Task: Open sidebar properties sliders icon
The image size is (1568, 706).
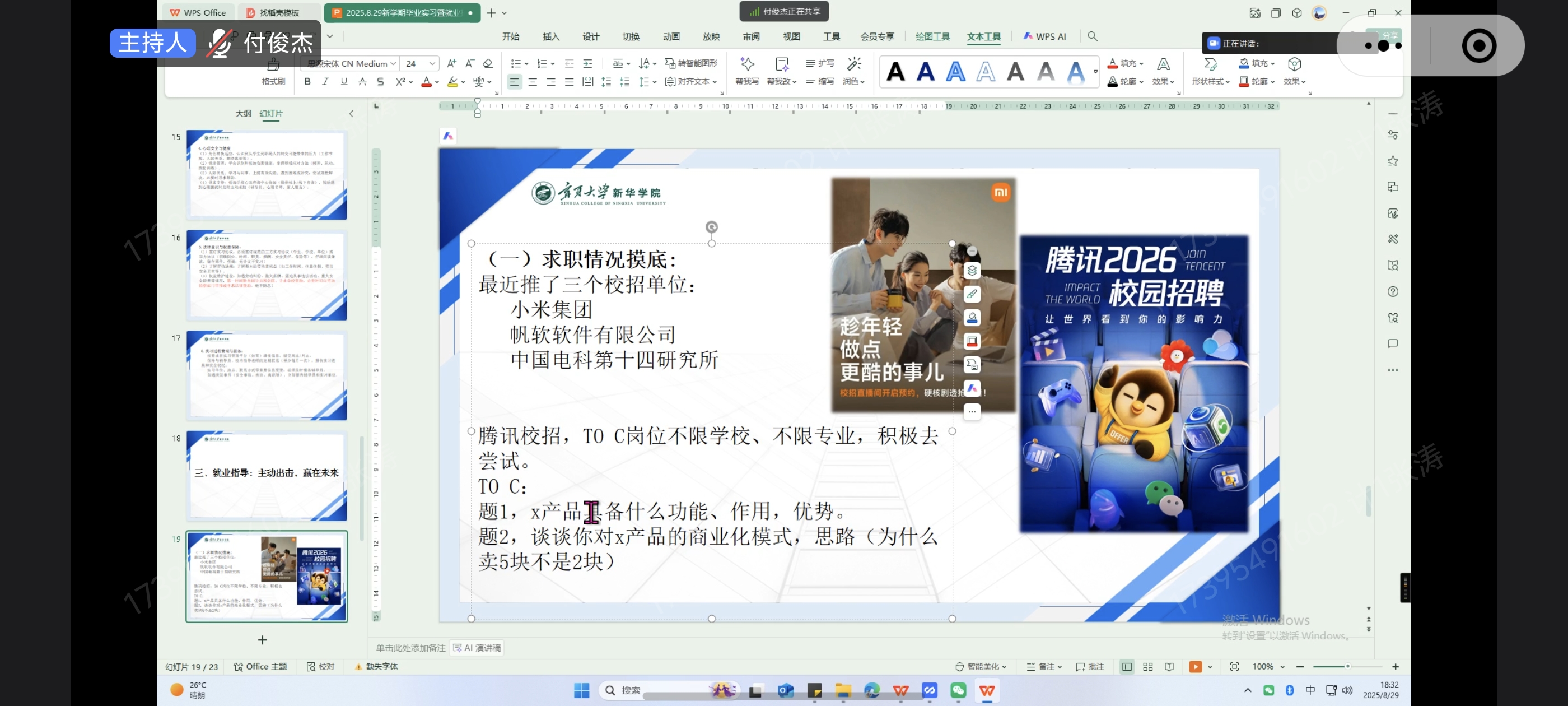Action: [1393, 134]
